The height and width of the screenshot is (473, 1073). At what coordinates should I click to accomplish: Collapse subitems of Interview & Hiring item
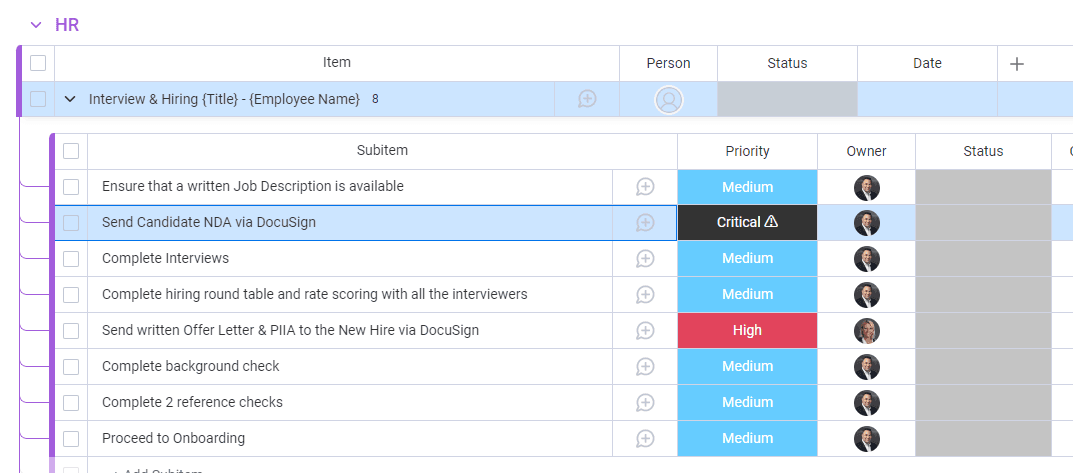70,99
